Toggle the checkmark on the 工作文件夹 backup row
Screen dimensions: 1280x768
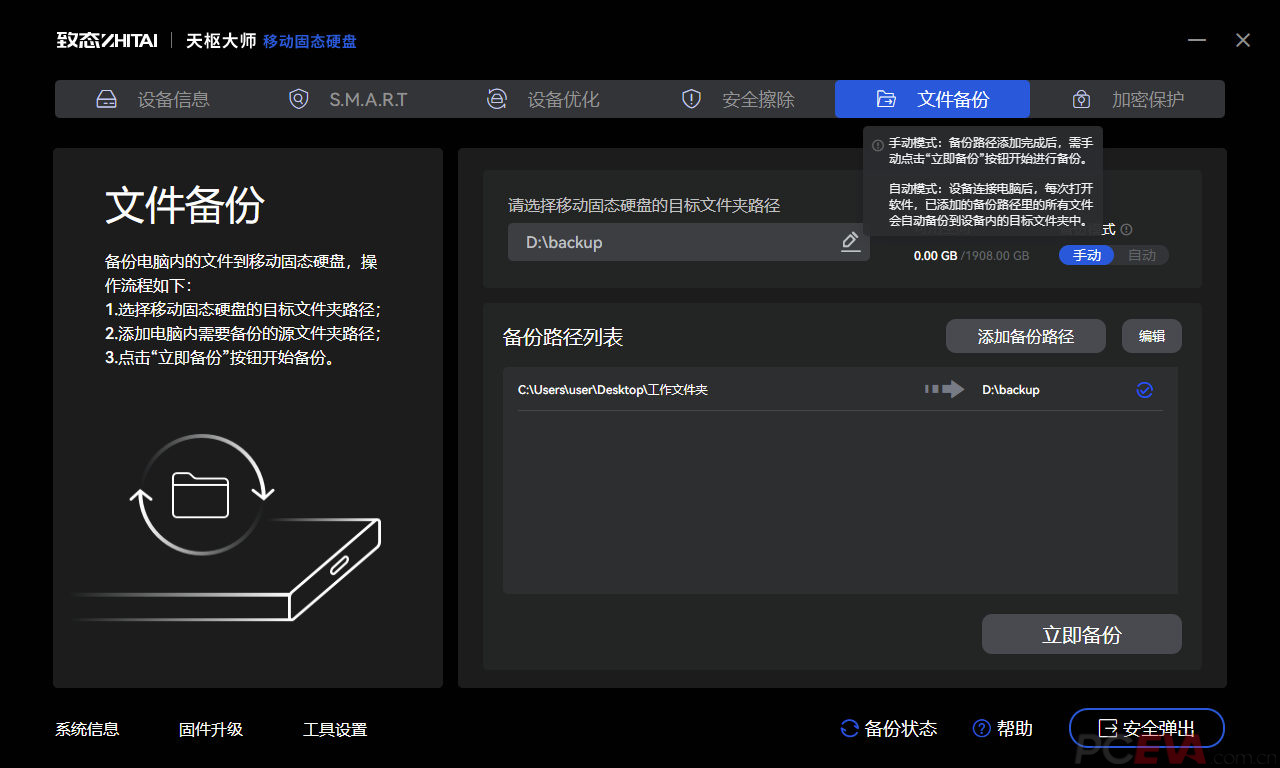(x=1145, y=390)
